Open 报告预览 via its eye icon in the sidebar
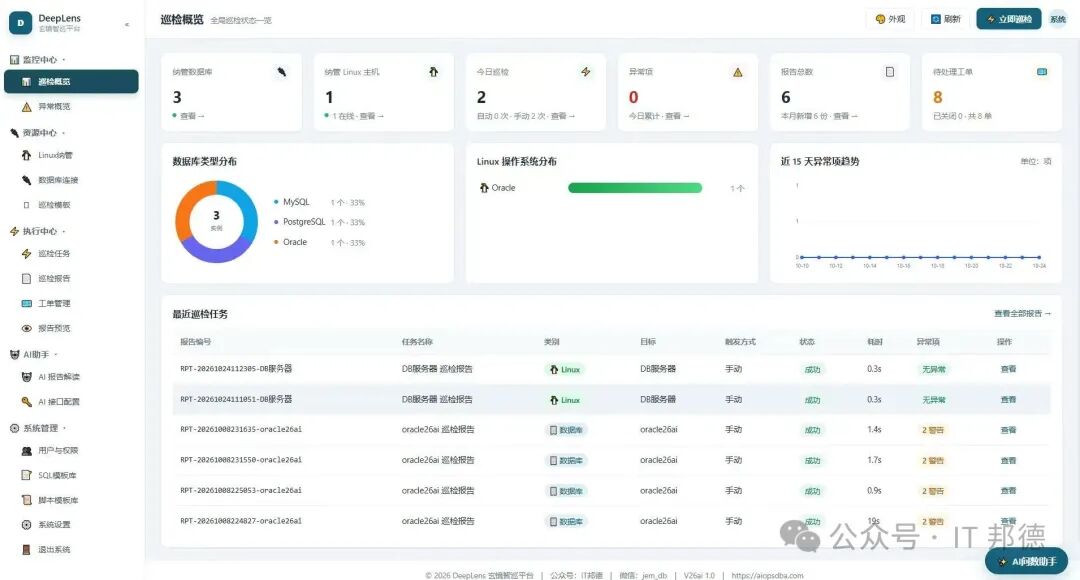The image size is (1080, 580). click(x=26, y=329)
